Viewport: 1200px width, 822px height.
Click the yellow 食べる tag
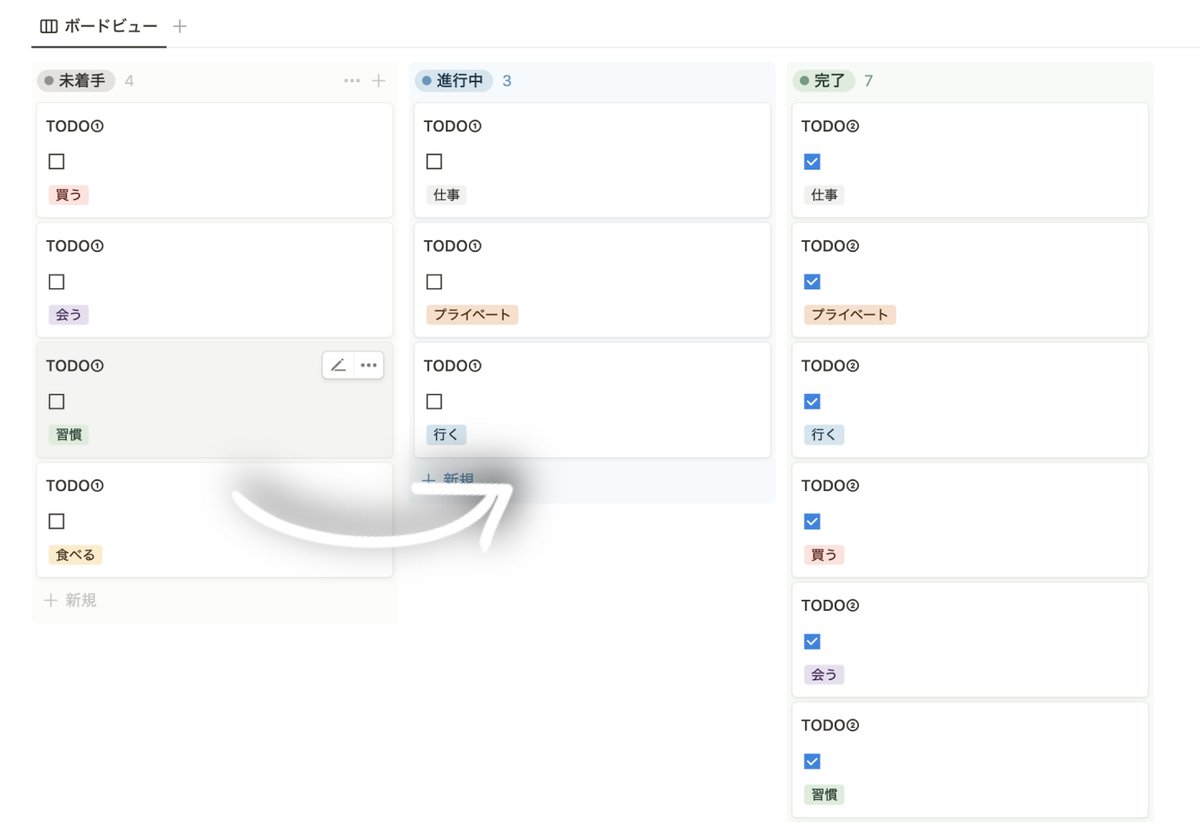[75, 555]
